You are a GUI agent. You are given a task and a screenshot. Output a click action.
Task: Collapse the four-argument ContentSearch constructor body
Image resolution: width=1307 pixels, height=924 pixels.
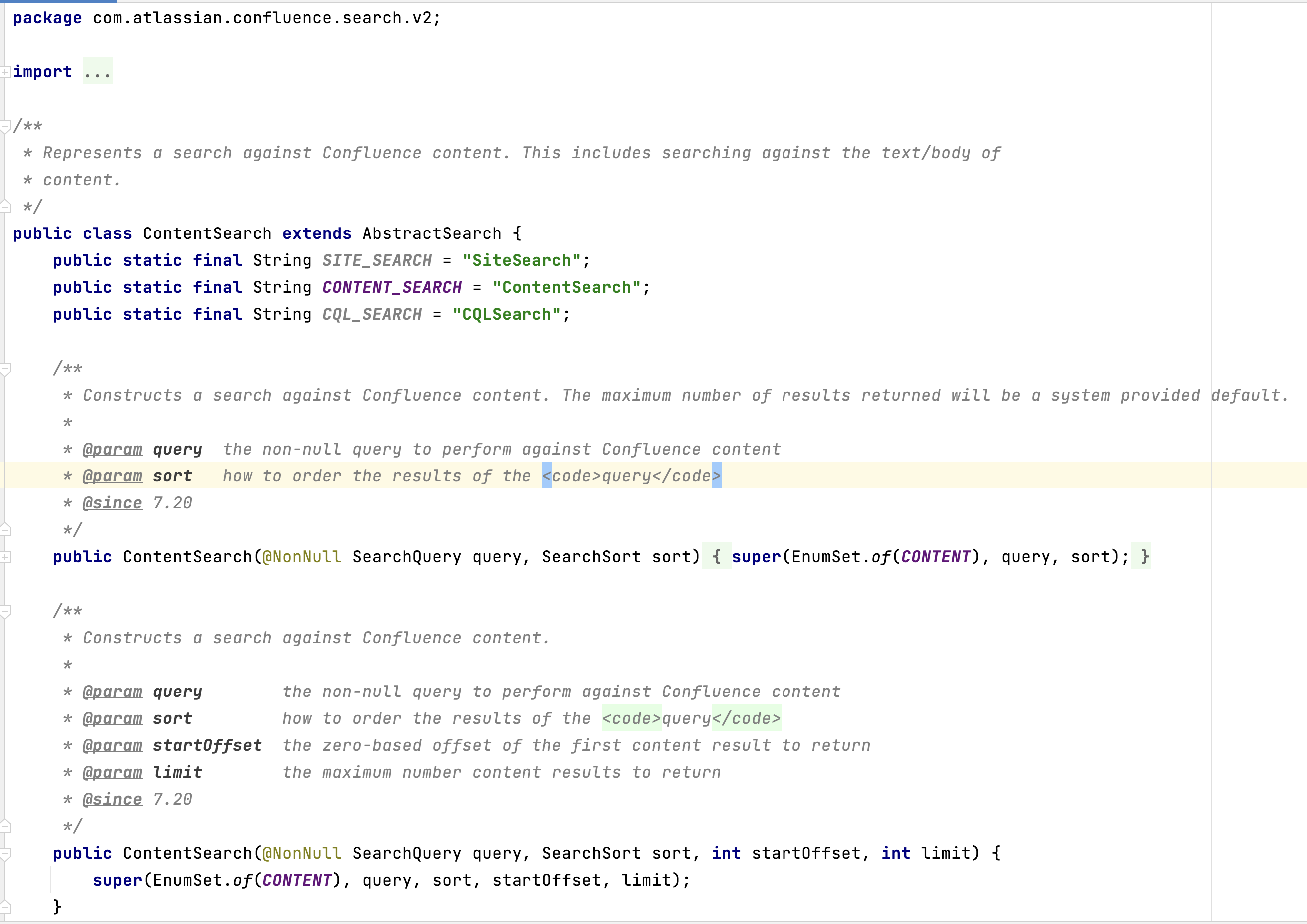[x=5, y=854]
